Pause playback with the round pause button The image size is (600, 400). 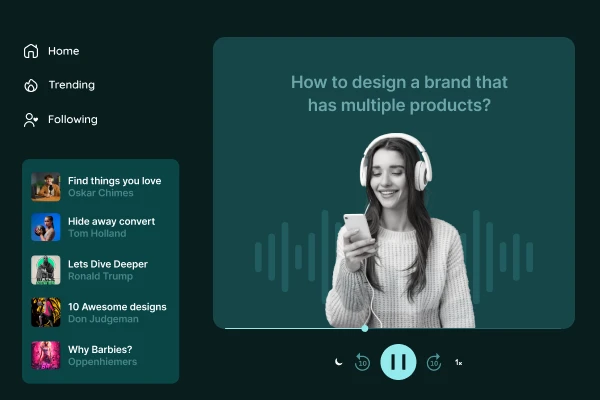point(398,362)
